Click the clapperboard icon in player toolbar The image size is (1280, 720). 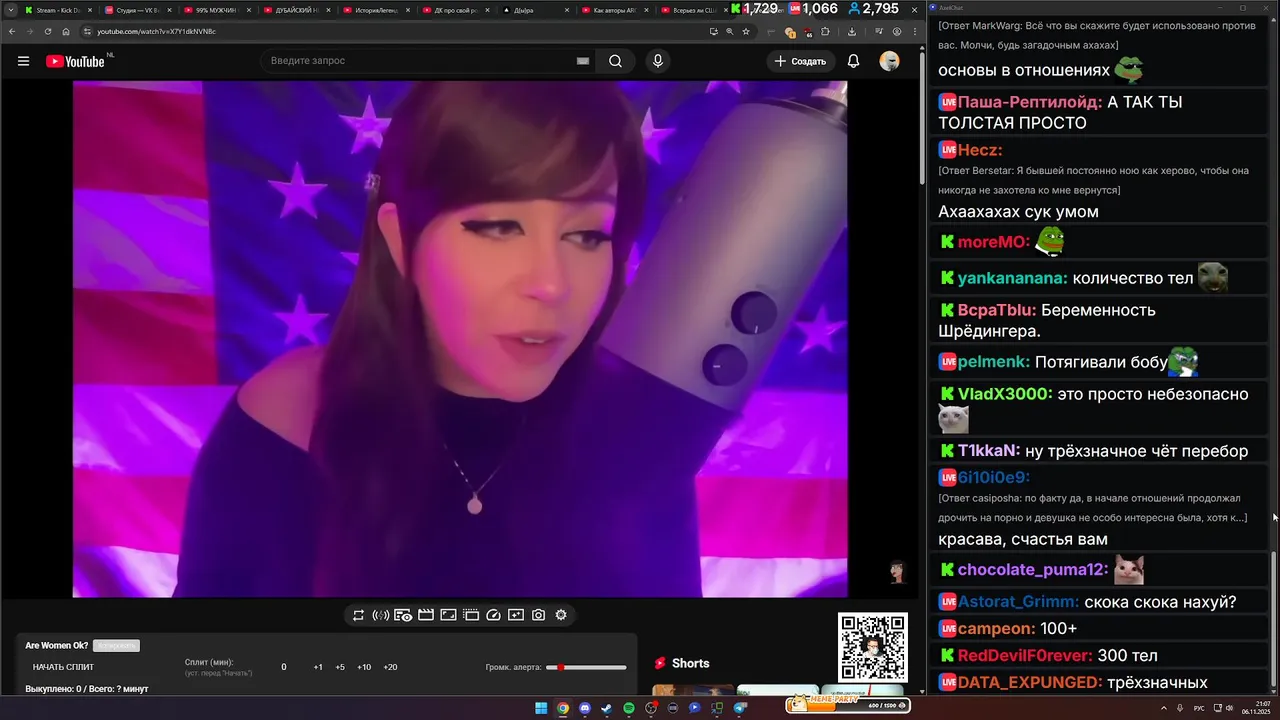tap(425, 615)
